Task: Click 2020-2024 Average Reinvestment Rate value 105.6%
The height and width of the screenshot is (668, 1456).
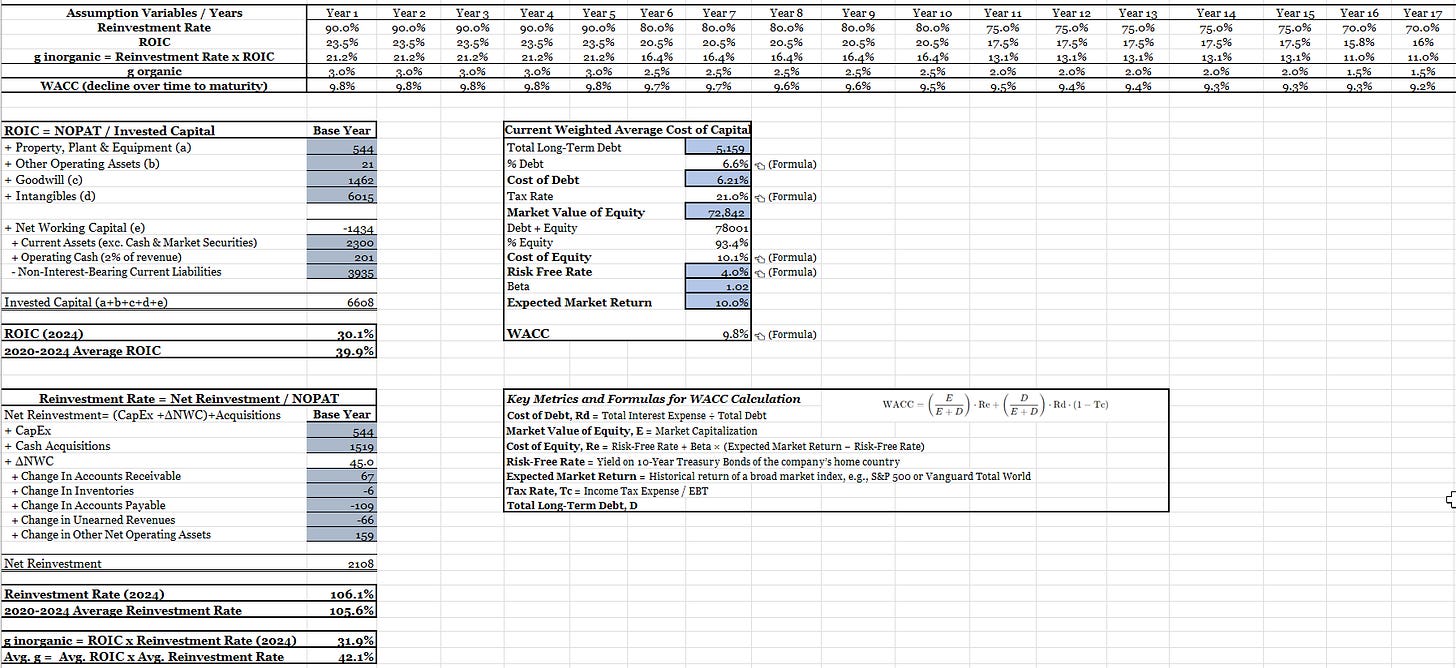Action: tap(342, 611)
